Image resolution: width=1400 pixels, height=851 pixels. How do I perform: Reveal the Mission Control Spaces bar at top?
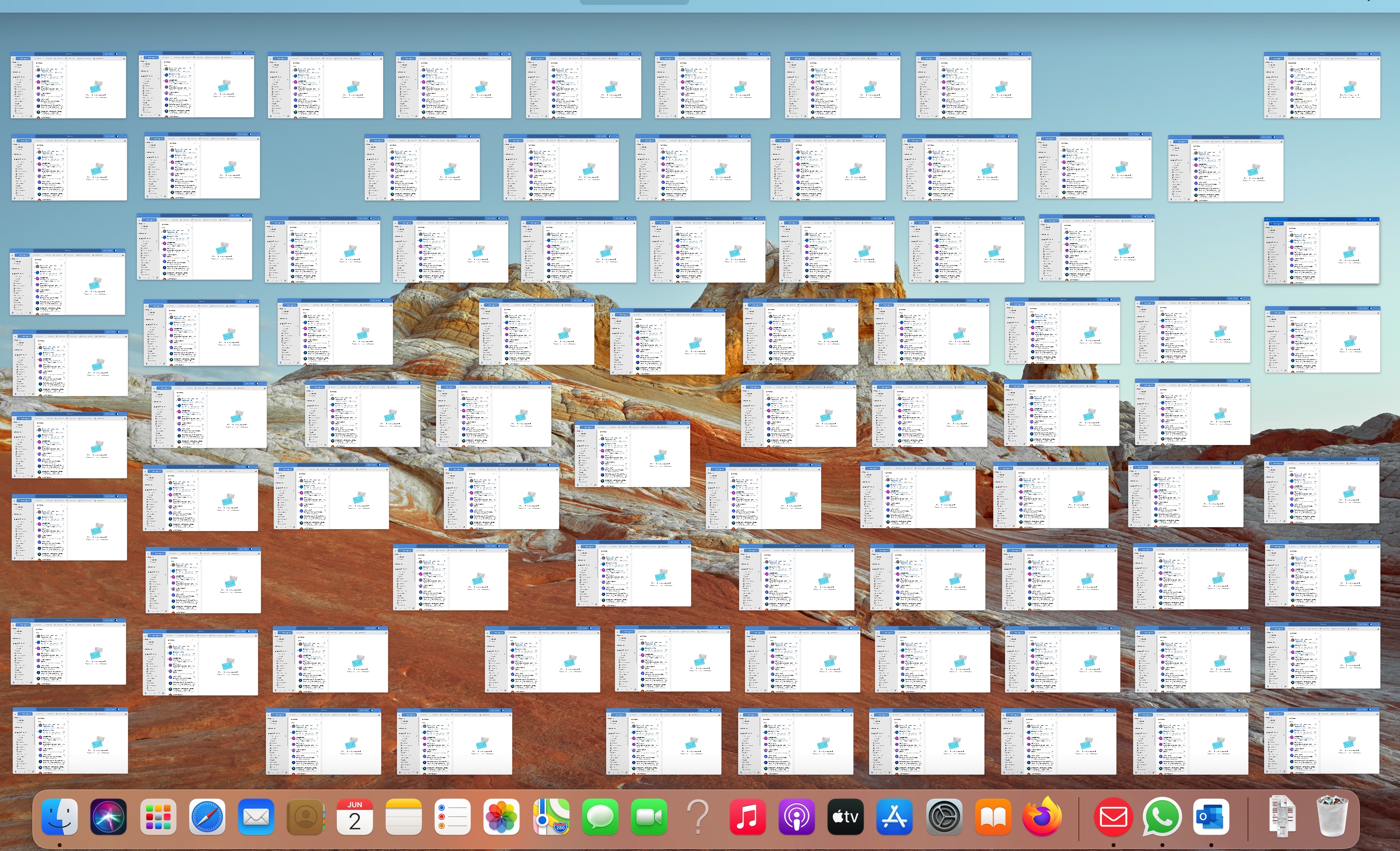click(634, 3)
